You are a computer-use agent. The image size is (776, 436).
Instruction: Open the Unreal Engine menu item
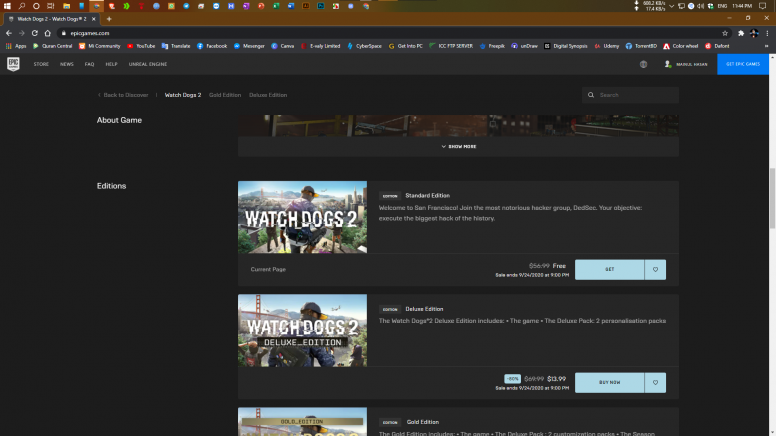point(148,64)
